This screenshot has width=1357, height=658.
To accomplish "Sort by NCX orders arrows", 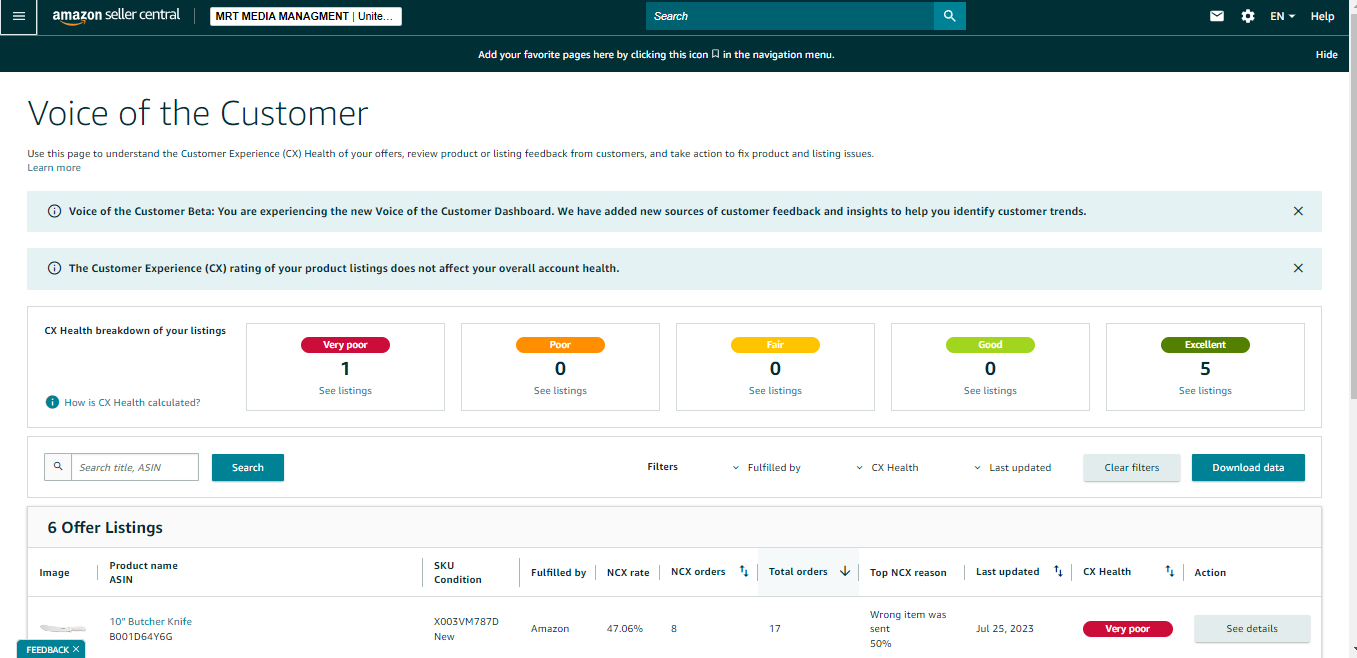I will [x=744, y=571].
